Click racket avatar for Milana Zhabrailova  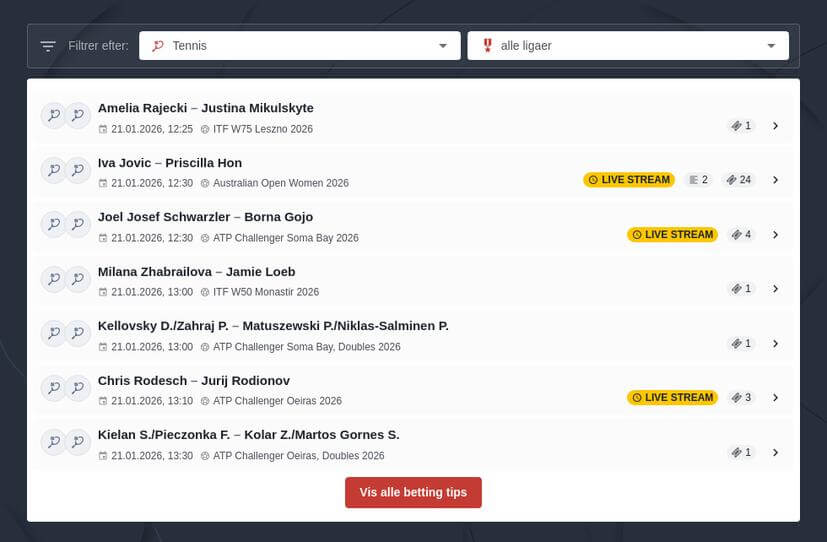pyautogui.click(x=54, y=279)
